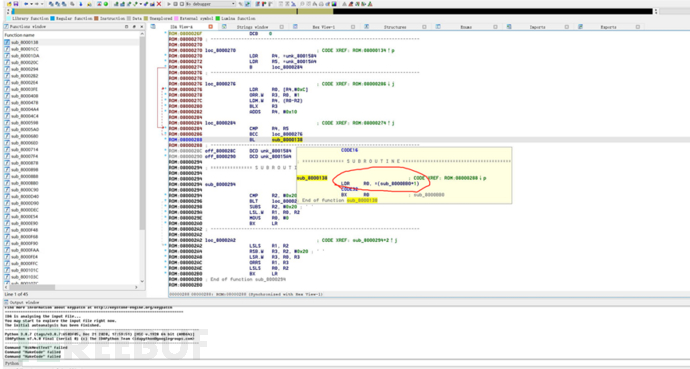The image size is (690, 369).
Task: Close the Functions window panel
Action: point(141,27)
